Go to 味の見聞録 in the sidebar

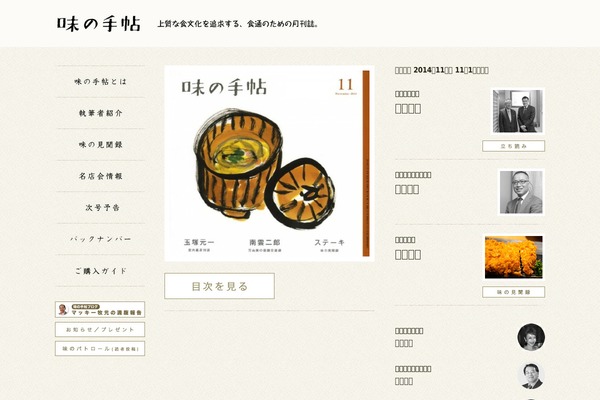(100, 145)
